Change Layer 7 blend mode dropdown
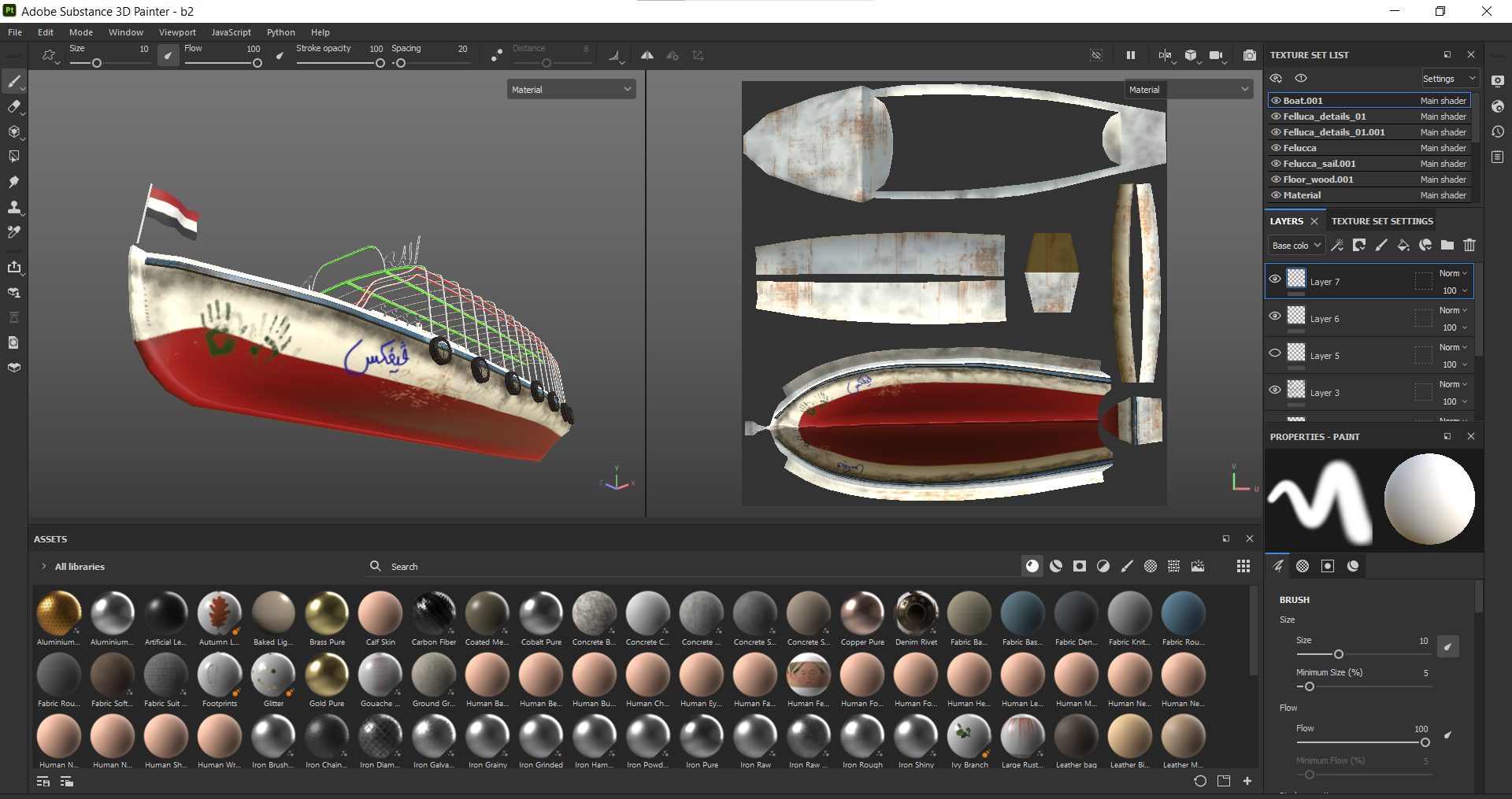 pyautogui.click(x=1453, y=273)
